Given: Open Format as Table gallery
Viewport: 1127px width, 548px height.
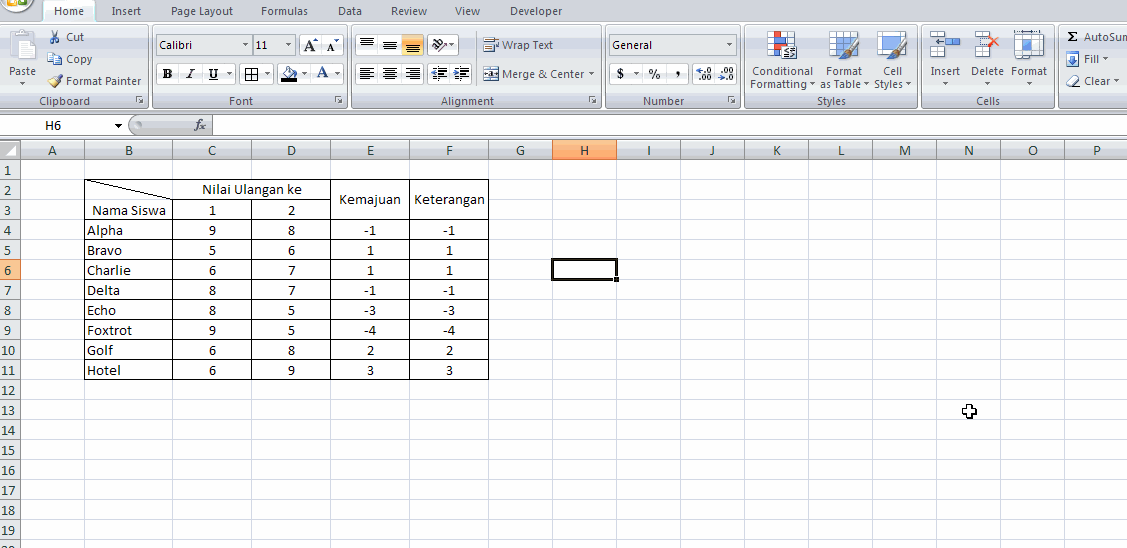Looking at the screenshot, I should coord(844,60).
